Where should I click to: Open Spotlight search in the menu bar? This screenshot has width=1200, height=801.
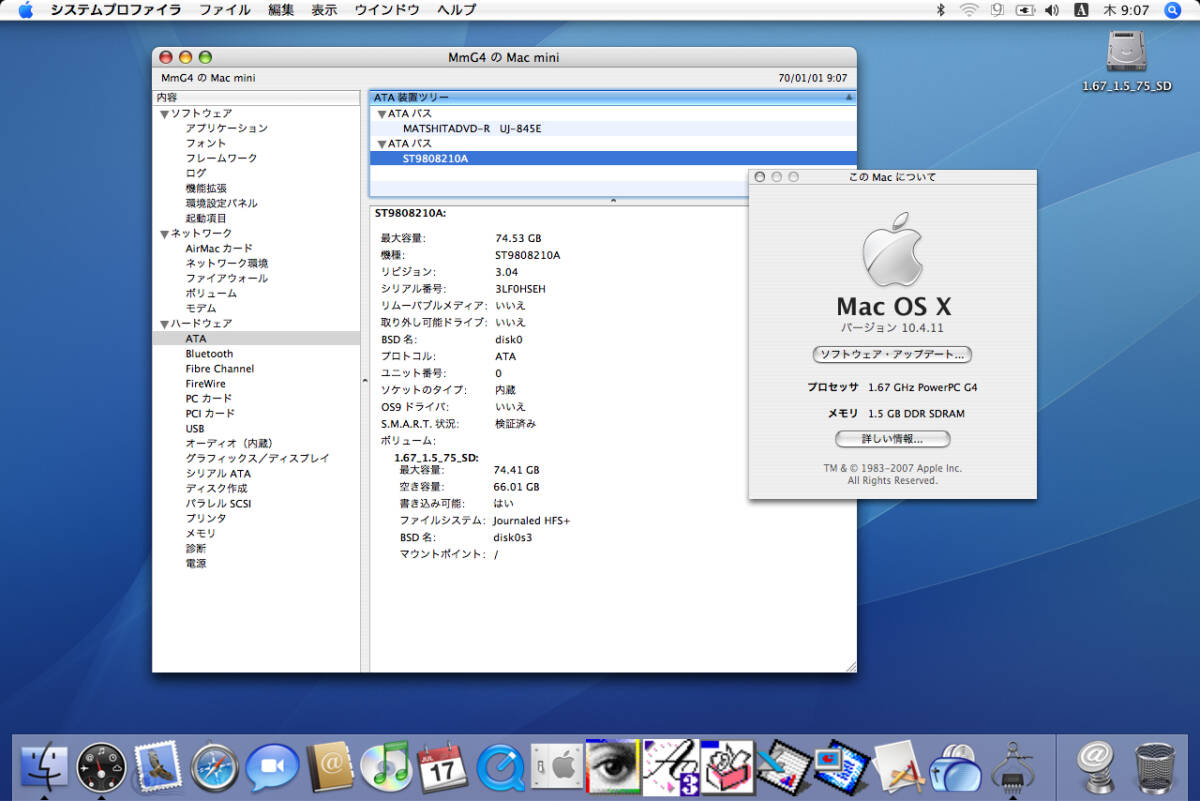1173,10
